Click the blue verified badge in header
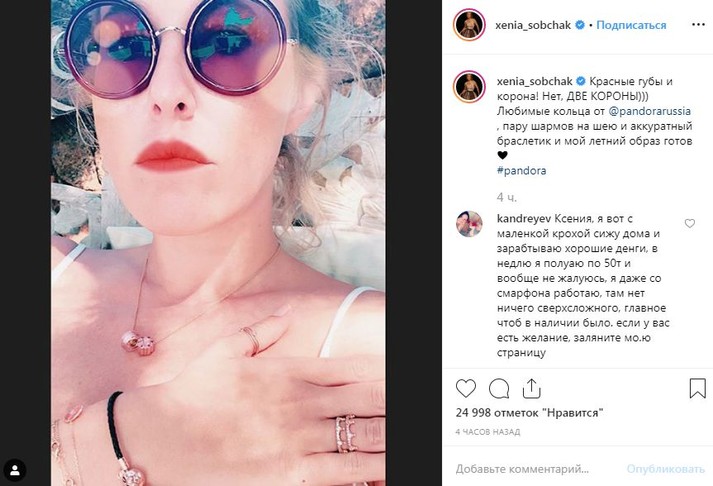 (579, 24)
